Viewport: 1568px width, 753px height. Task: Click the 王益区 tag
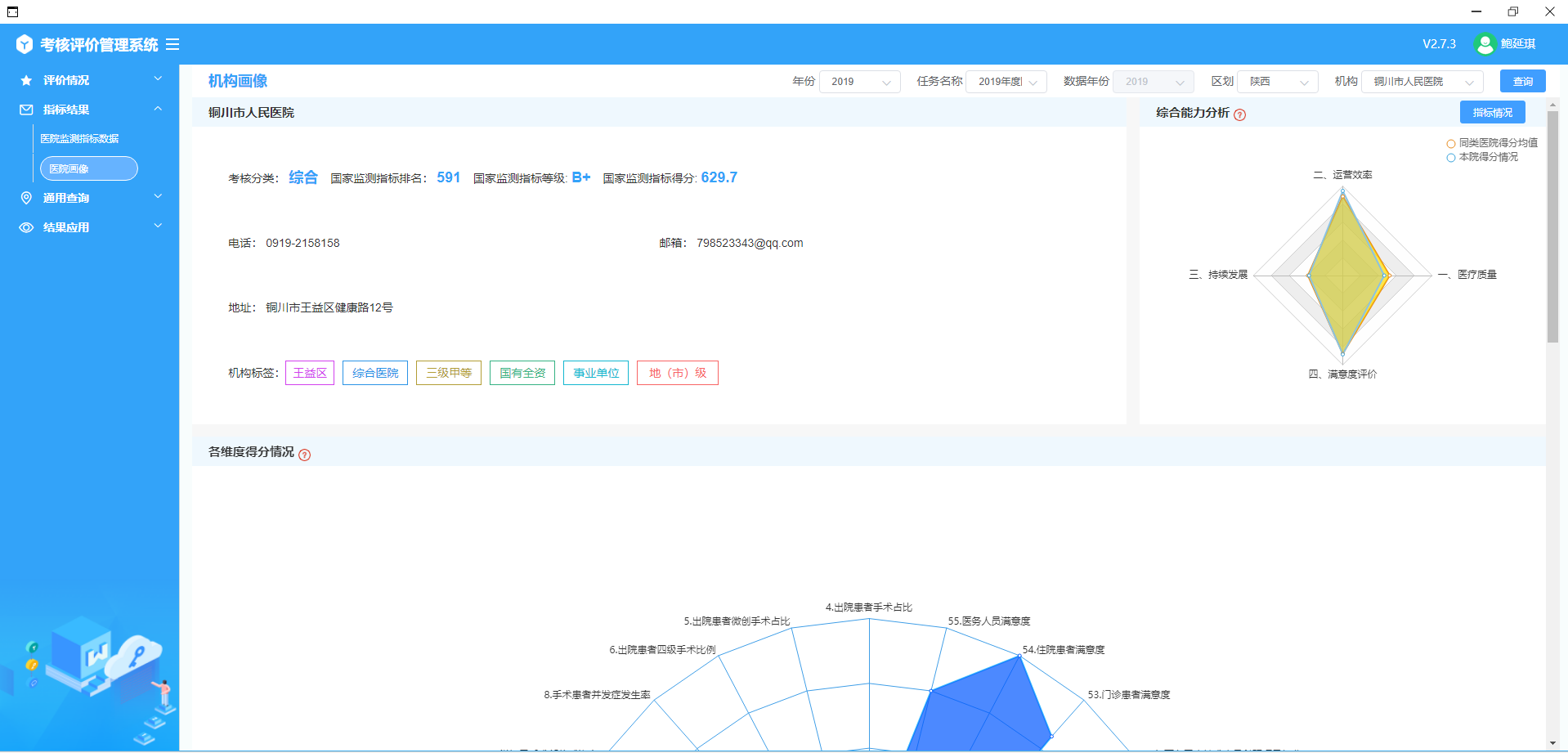pyautogui.click(x=310, y=373)
